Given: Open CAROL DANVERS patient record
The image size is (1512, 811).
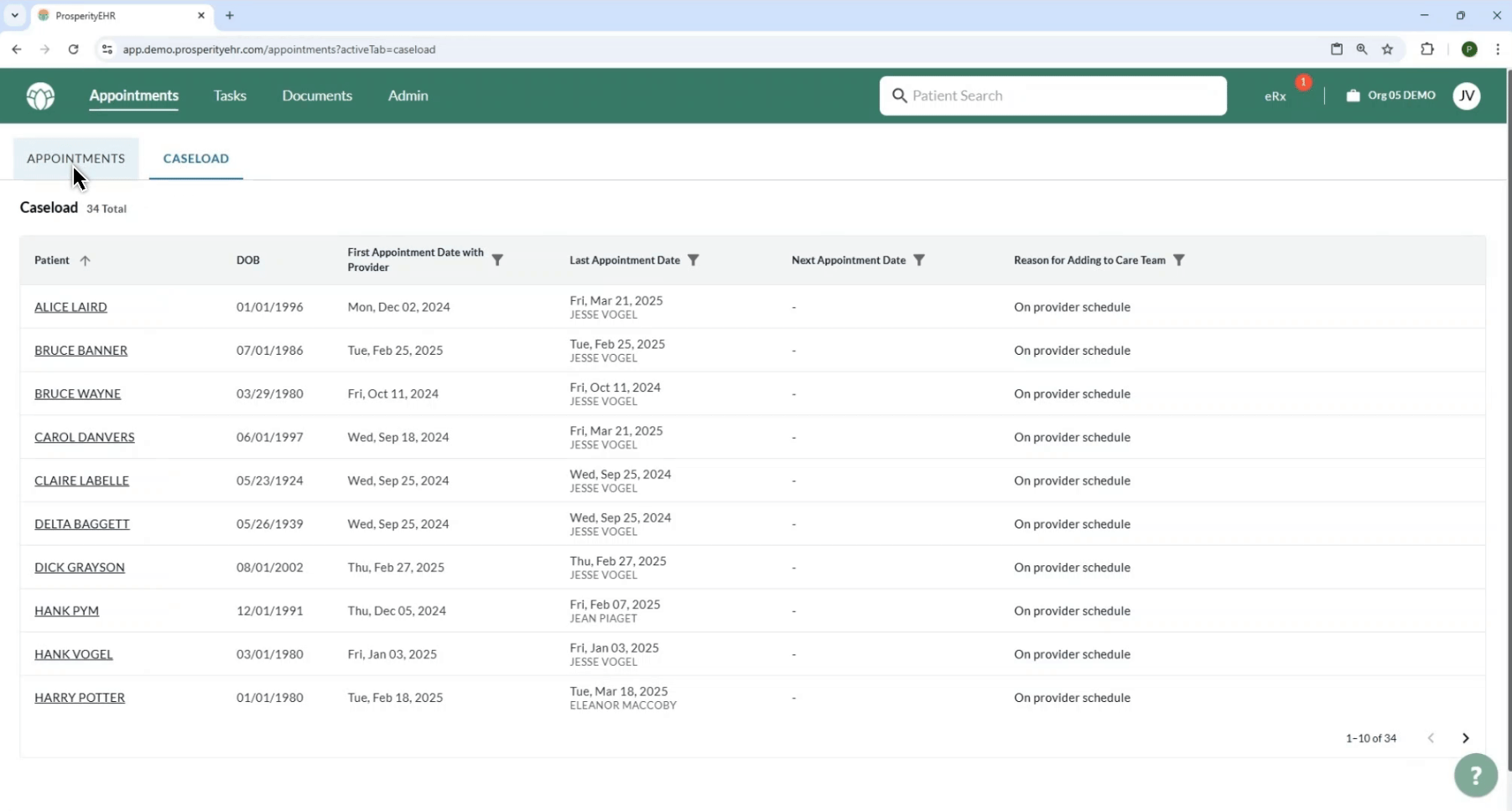Looking at the screenshot, I should (84, 437).
